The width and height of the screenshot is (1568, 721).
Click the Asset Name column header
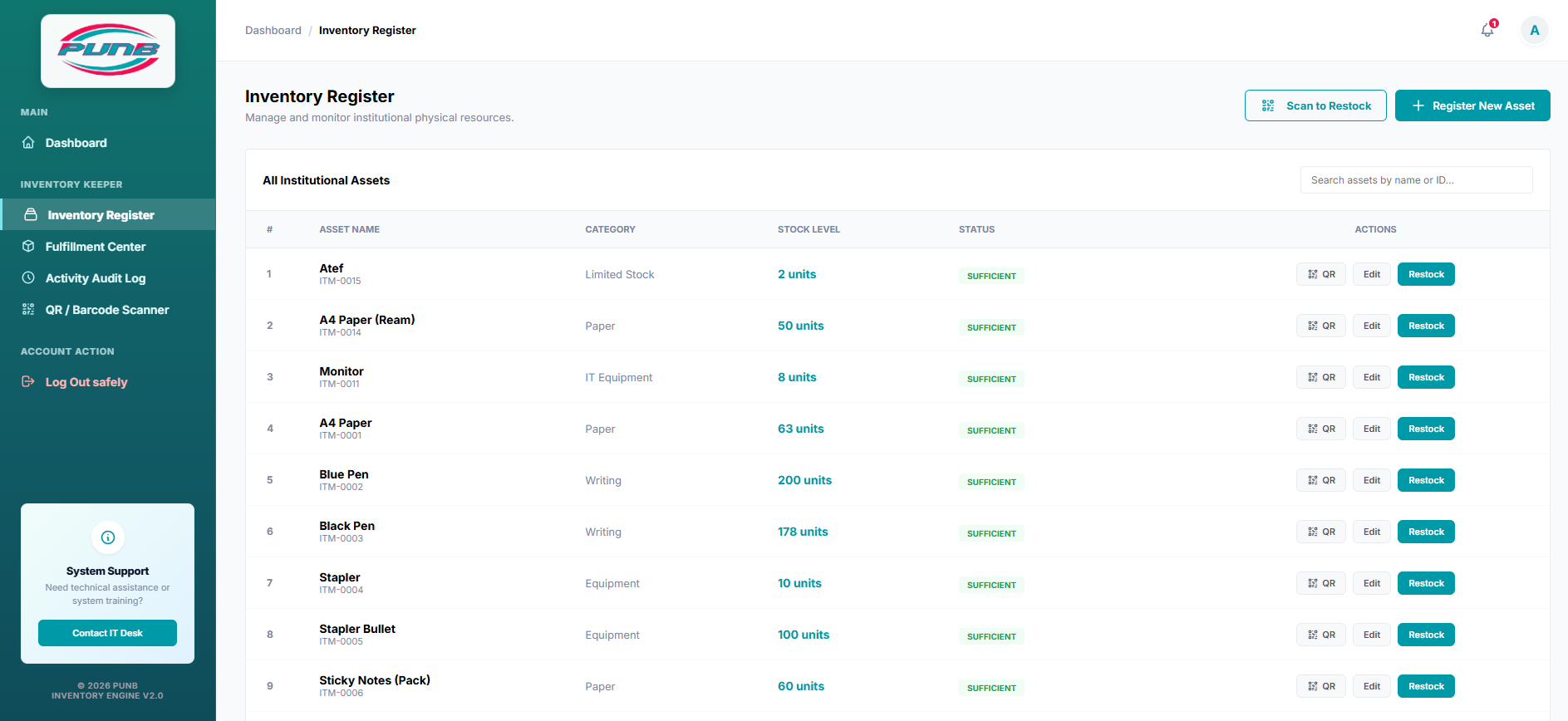click(350, 229)
